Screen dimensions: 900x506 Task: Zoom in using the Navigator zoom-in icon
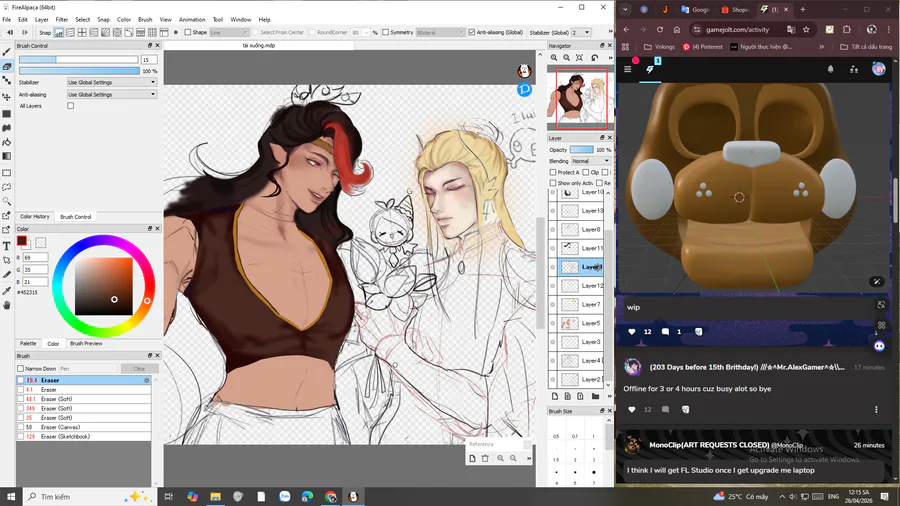[554, 57]
